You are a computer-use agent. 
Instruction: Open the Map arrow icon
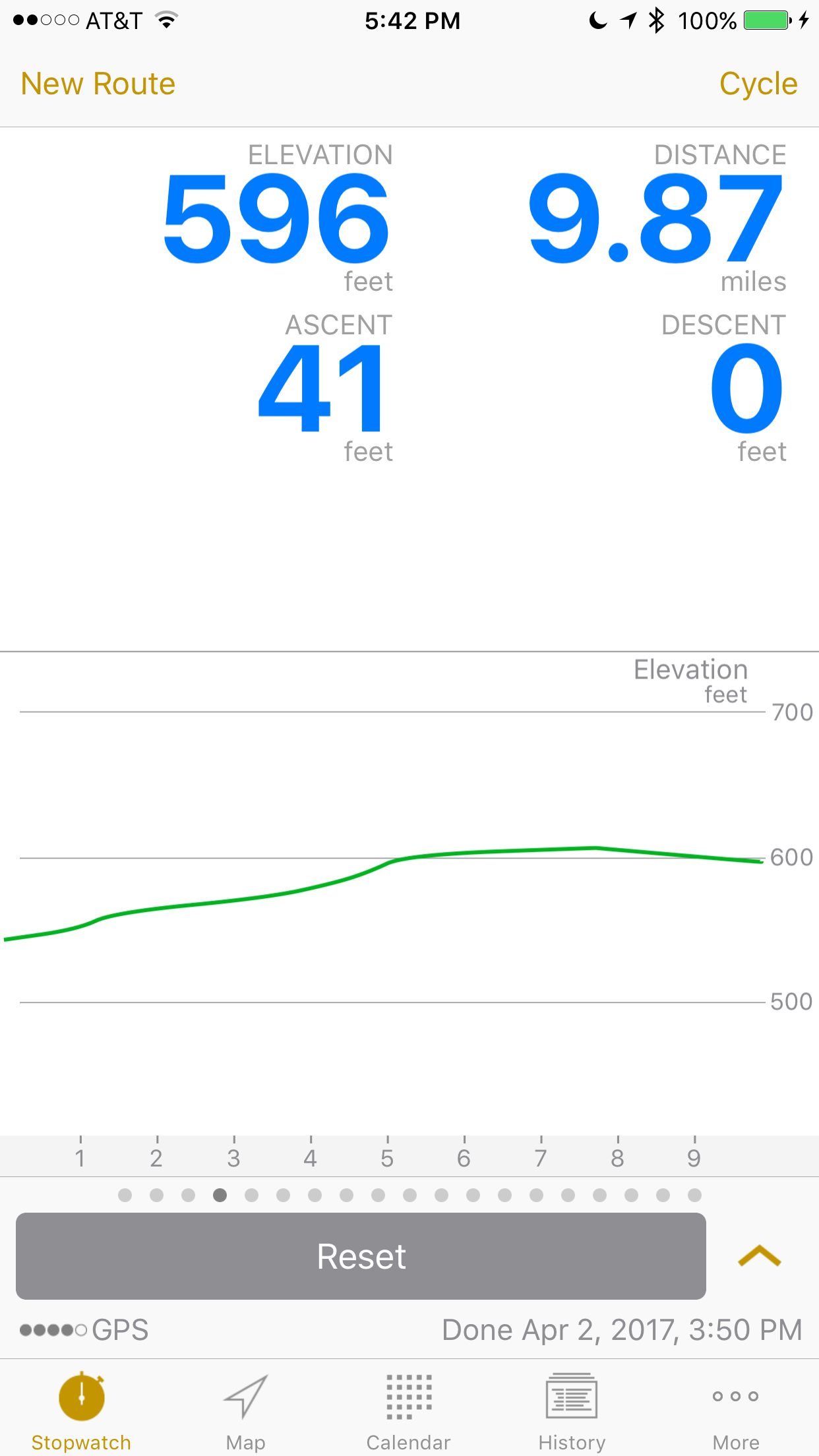click(245, 1395)
